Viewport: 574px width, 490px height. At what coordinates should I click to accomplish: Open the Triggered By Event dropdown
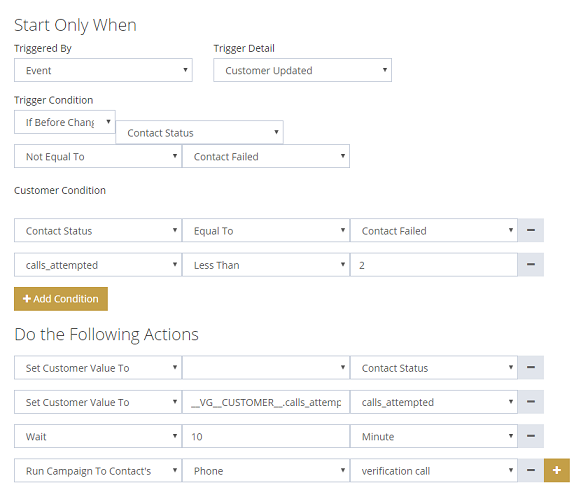point(103,70)
